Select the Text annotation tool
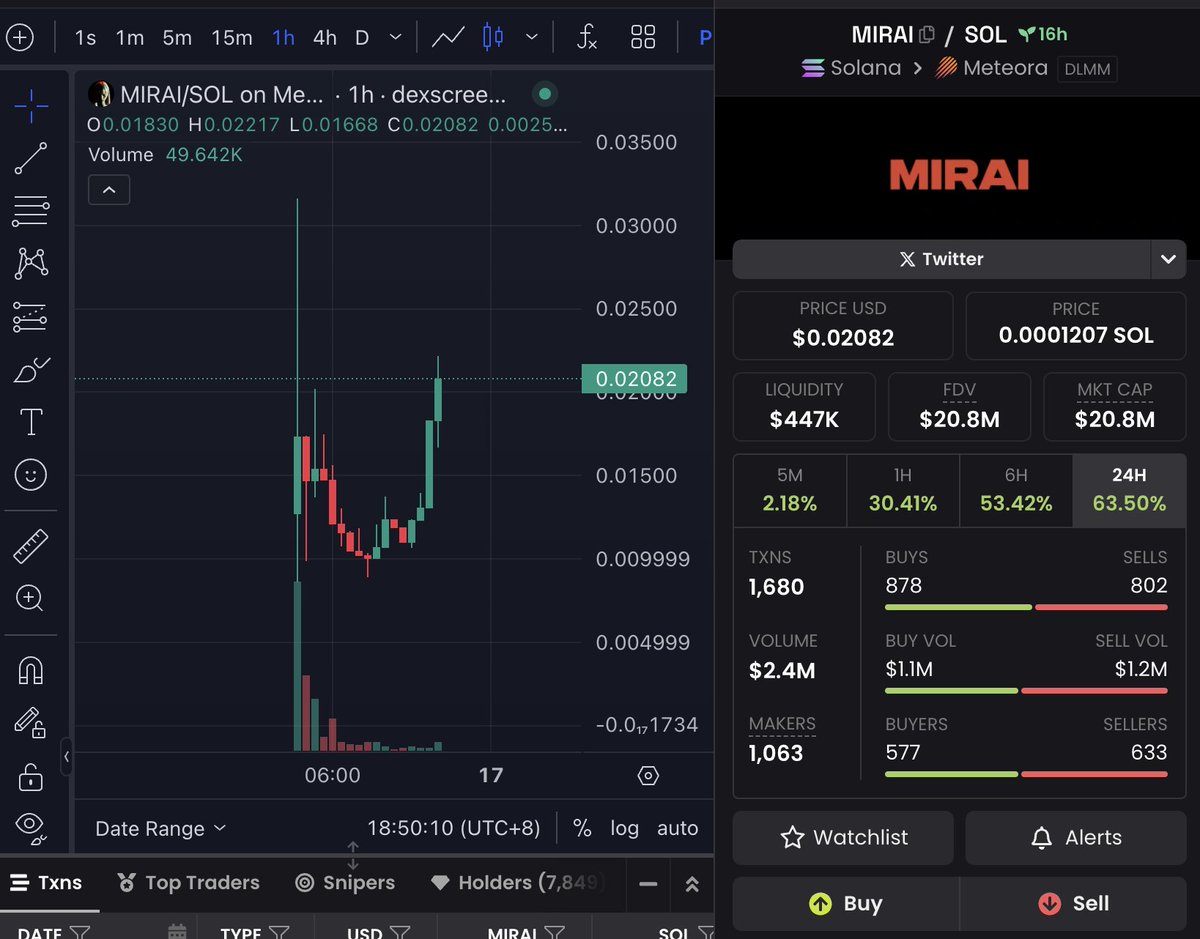Image resolution: width=1200 pixels, height=939 pixels. [x=31, y=422]
